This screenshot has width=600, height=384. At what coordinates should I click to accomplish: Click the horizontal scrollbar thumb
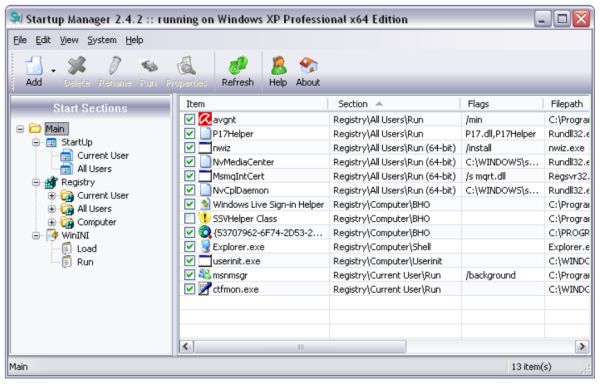tap(300, 347)
